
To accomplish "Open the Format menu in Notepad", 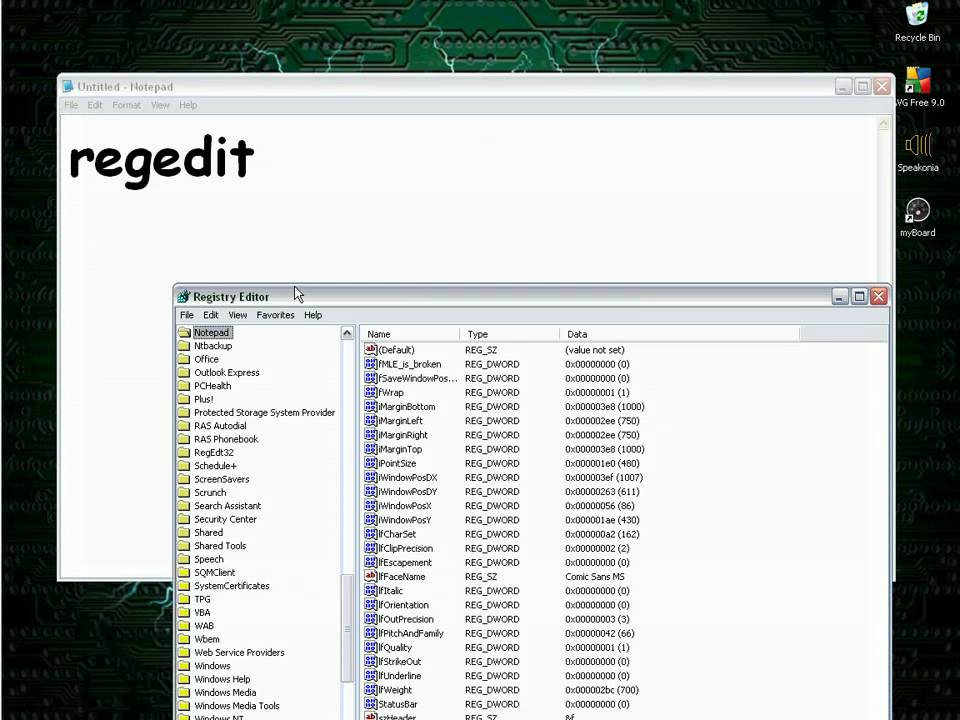I will pyautogui.click(x=126, y=105).
